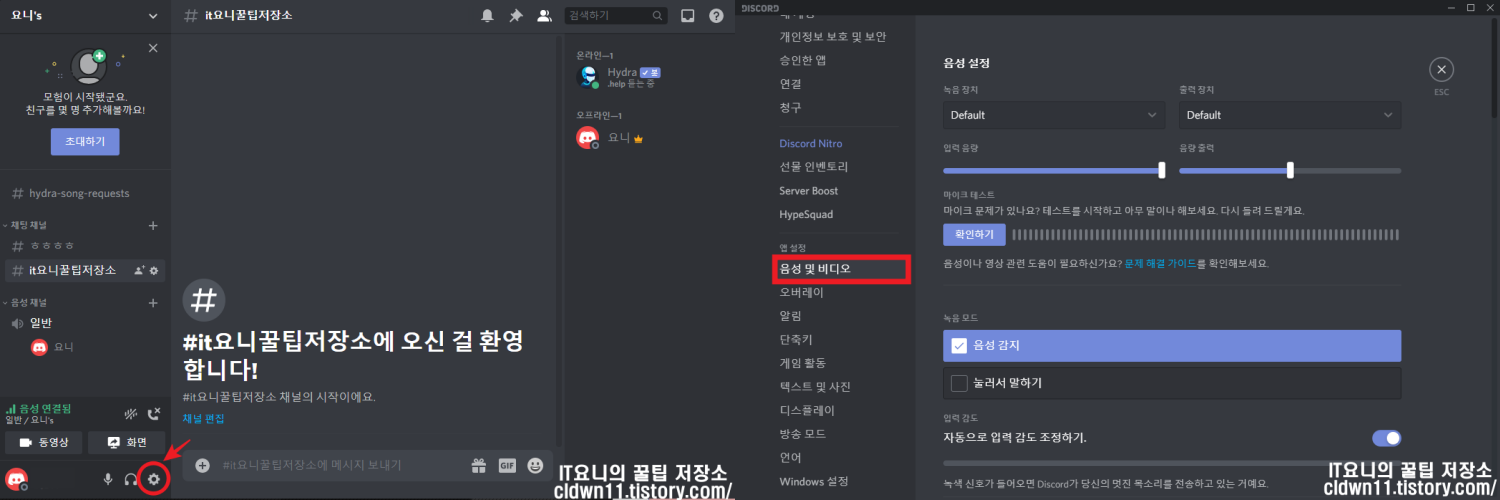
Task: Open the 요니's server dropdown menu
Action: [153, 15]
